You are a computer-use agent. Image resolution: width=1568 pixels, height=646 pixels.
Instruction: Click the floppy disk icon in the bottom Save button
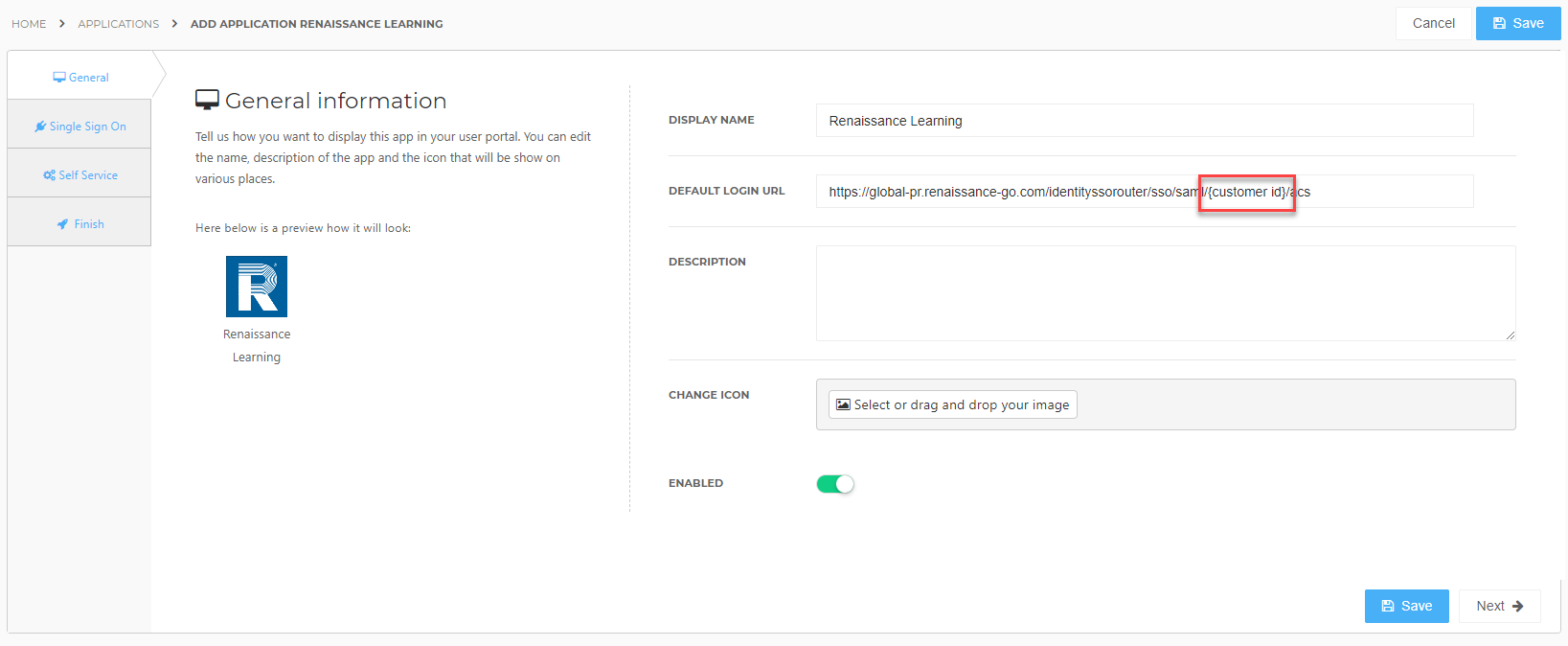tap(1387, 606)
